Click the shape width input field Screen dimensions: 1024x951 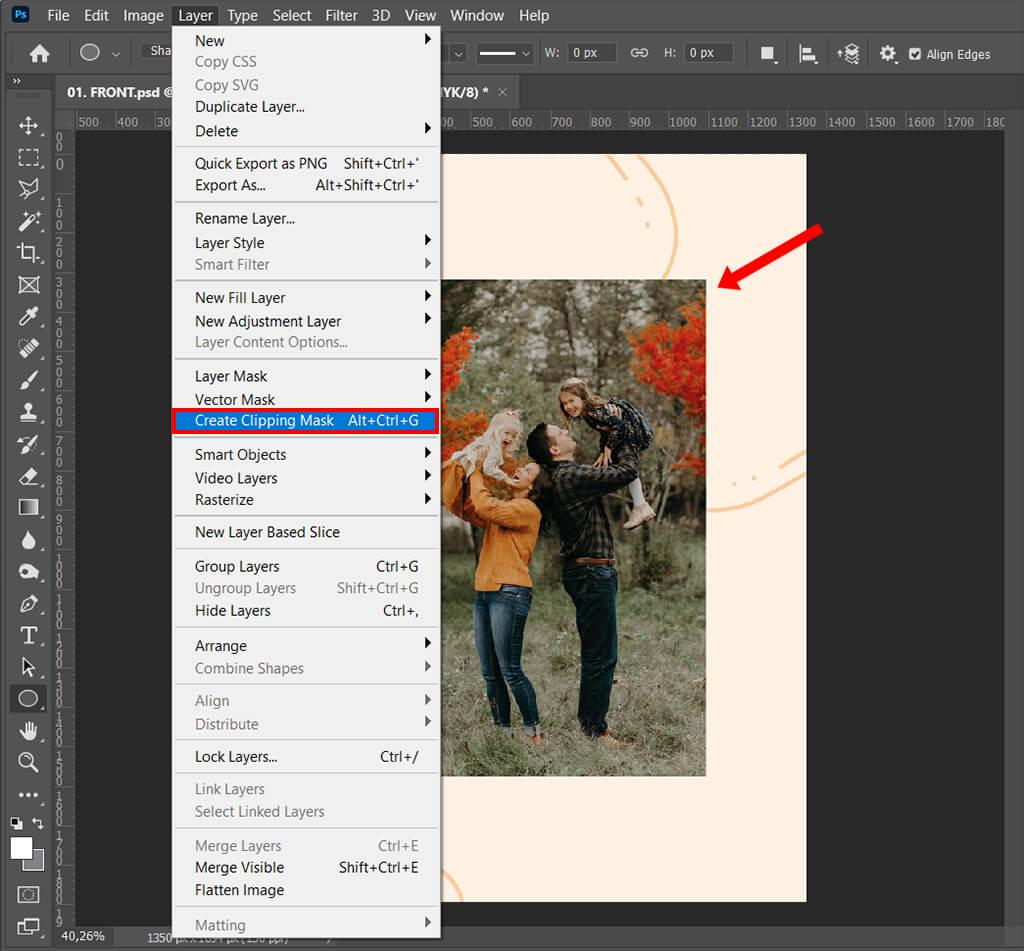tap(592, 53)
